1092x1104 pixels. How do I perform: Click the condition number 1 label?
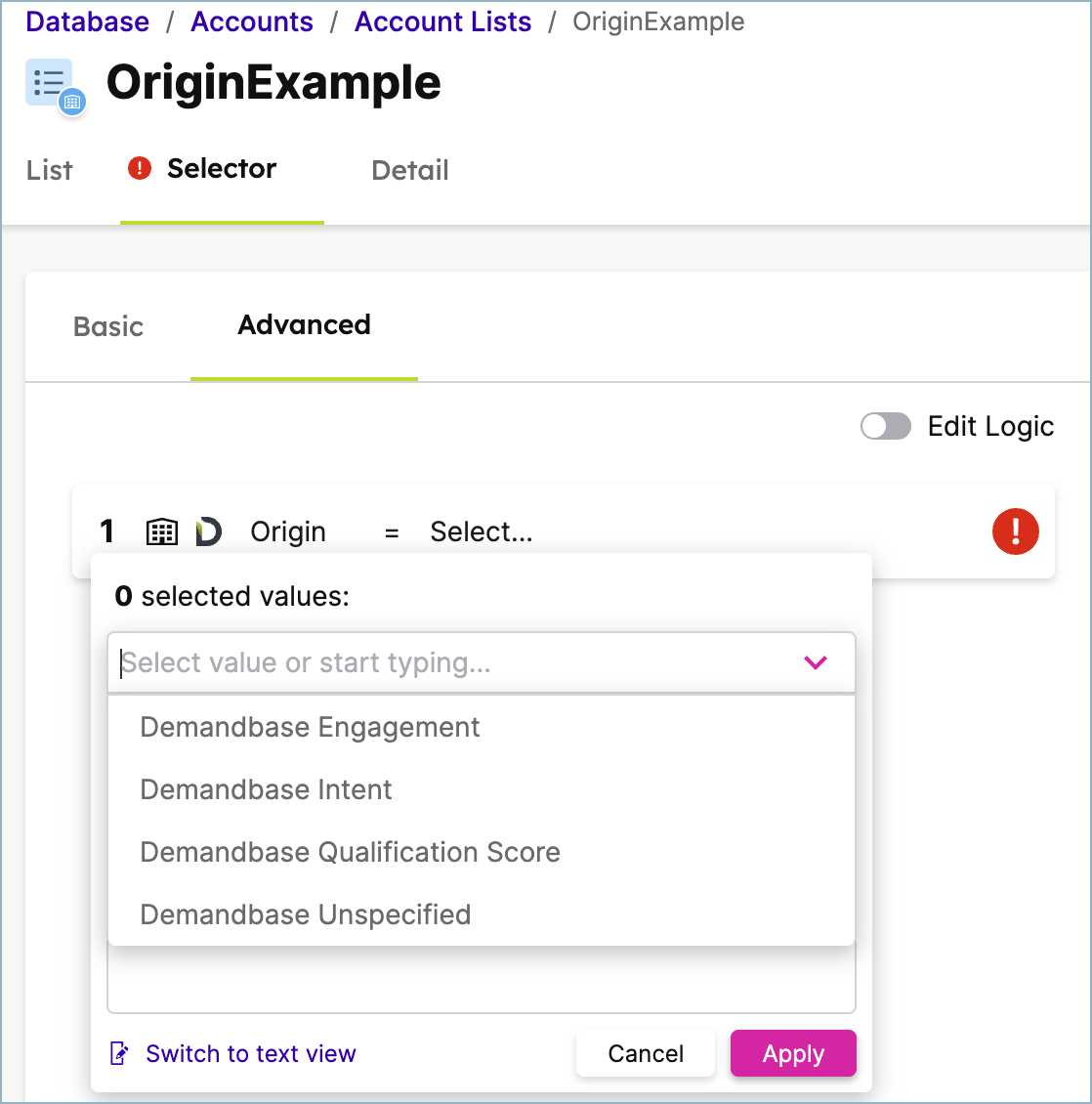point(107,531)
